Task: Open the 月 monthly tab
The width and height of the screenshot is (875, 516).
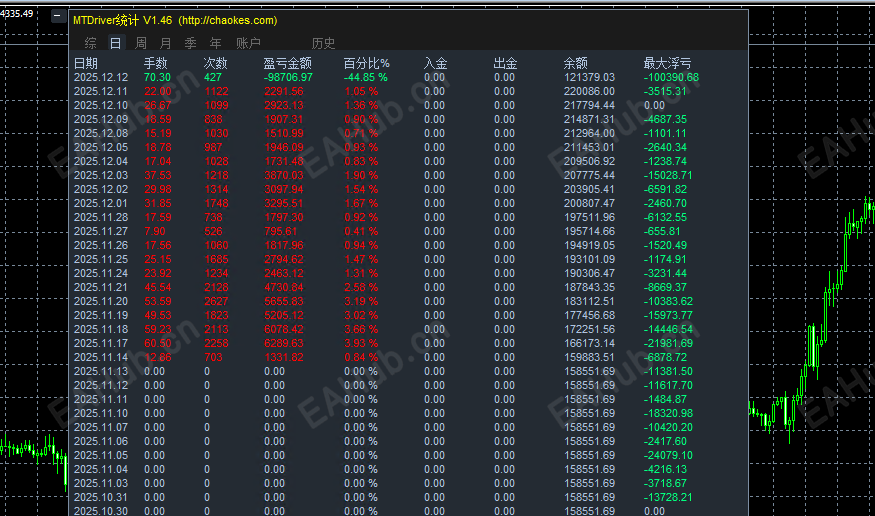Action: click(x=166, y=43)
